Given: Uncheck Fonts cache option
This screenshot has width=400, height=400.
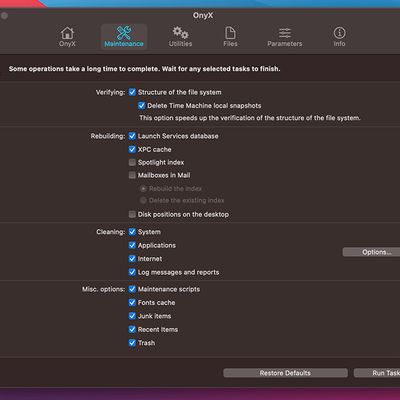Looking at the screenshot, I should 132,303.
